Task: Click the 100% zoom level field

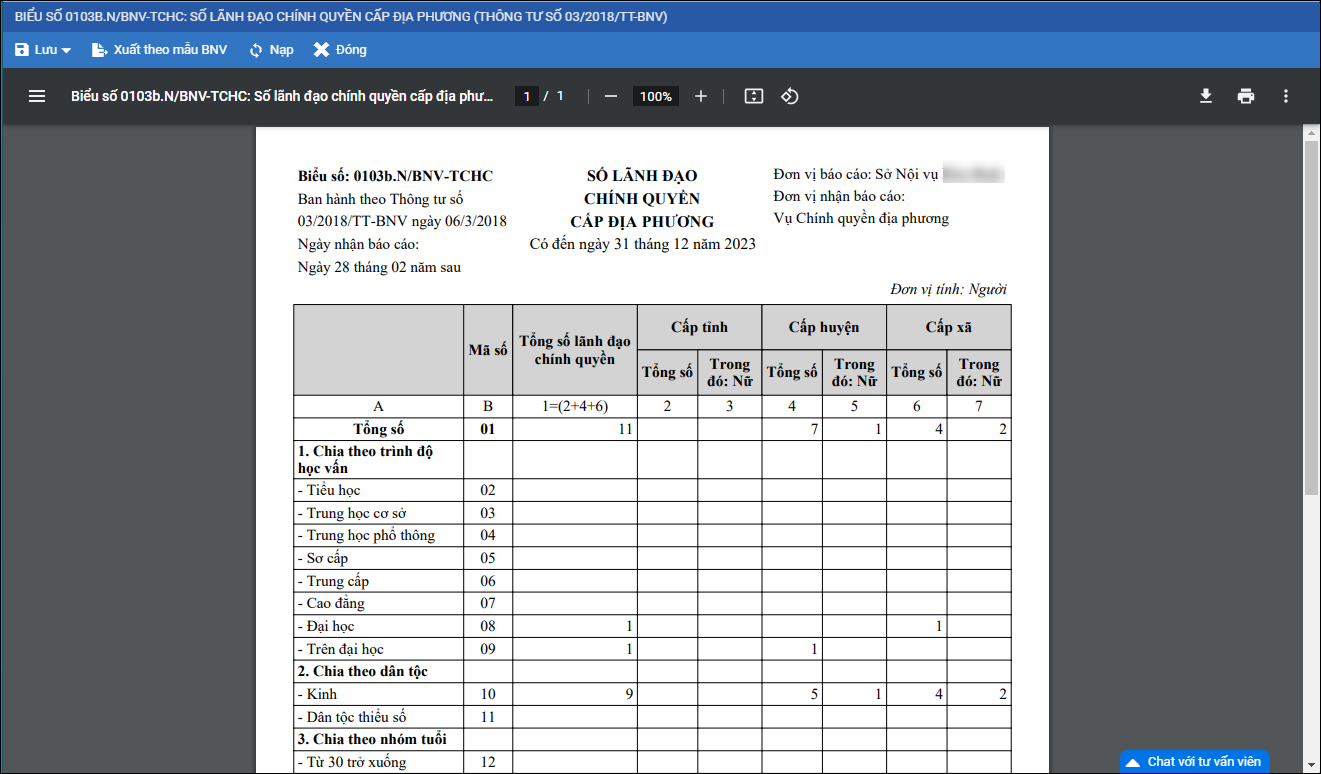Action: pos(656,96)
